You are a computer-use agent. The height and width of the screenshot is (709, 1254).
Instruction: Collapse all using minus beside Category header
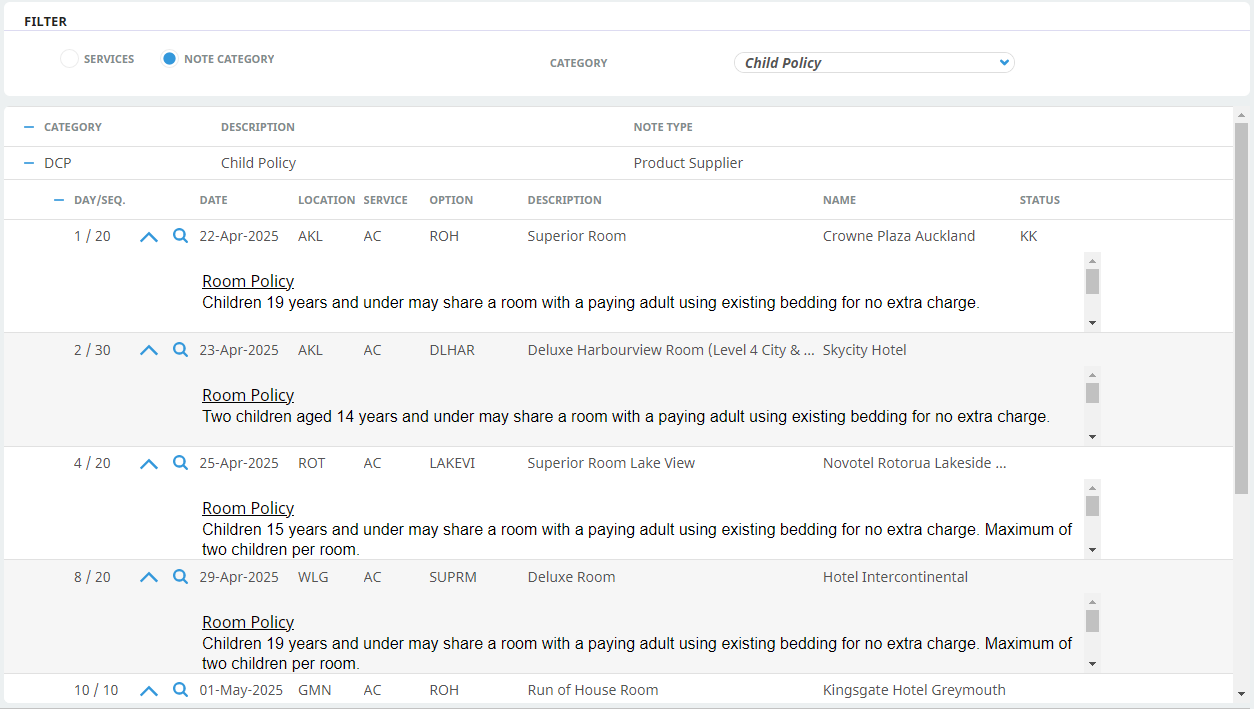29,127
